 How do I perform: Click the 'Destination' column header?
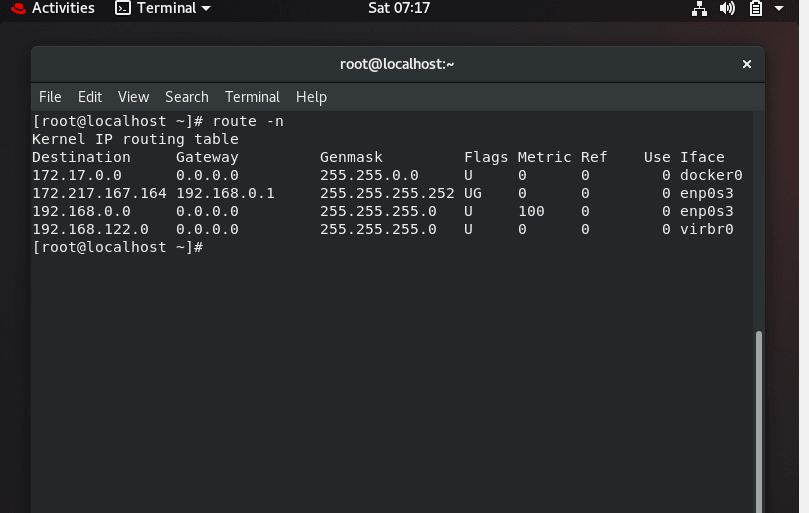click(x=82, y=157)
